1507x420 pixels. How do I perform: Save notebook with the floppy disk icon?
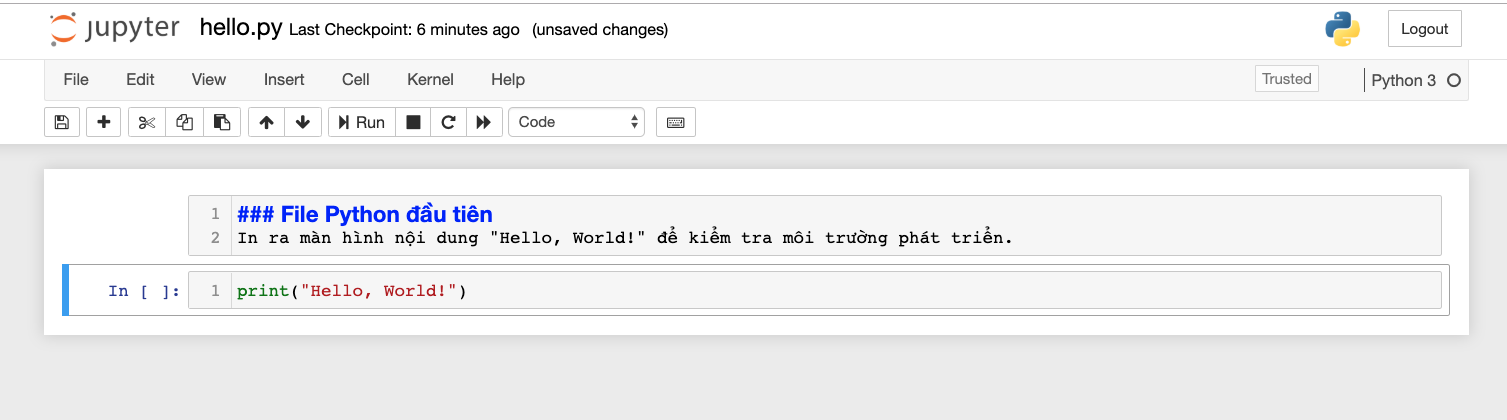pos(62,122)
